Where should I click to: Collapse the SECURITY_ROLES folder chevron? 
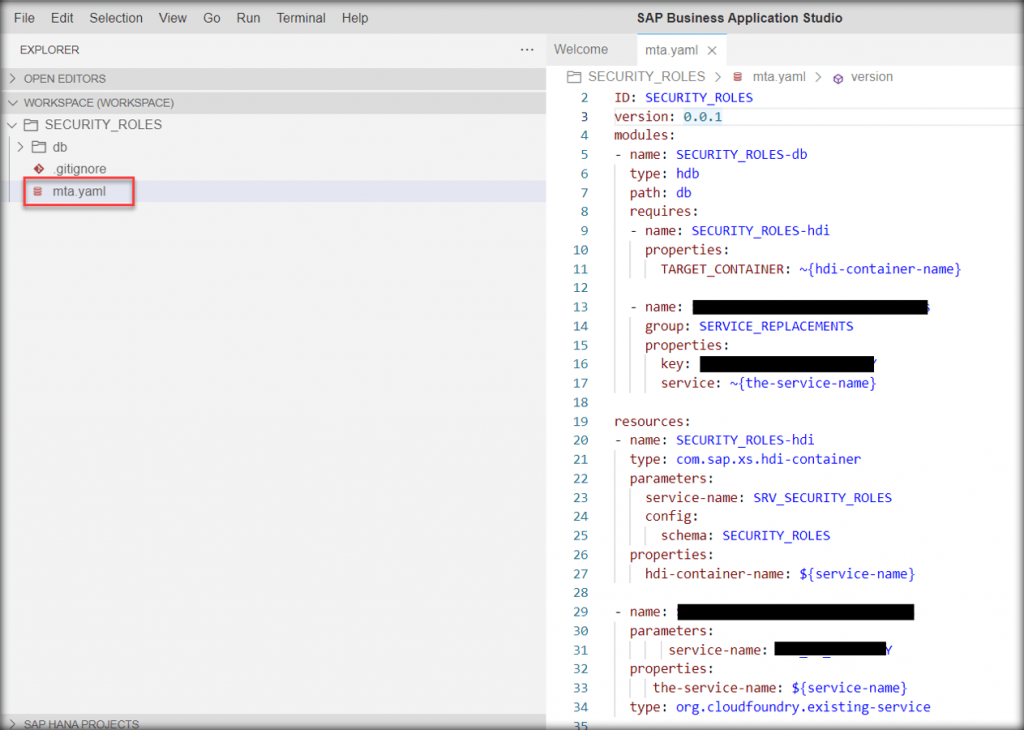point(12,125)
